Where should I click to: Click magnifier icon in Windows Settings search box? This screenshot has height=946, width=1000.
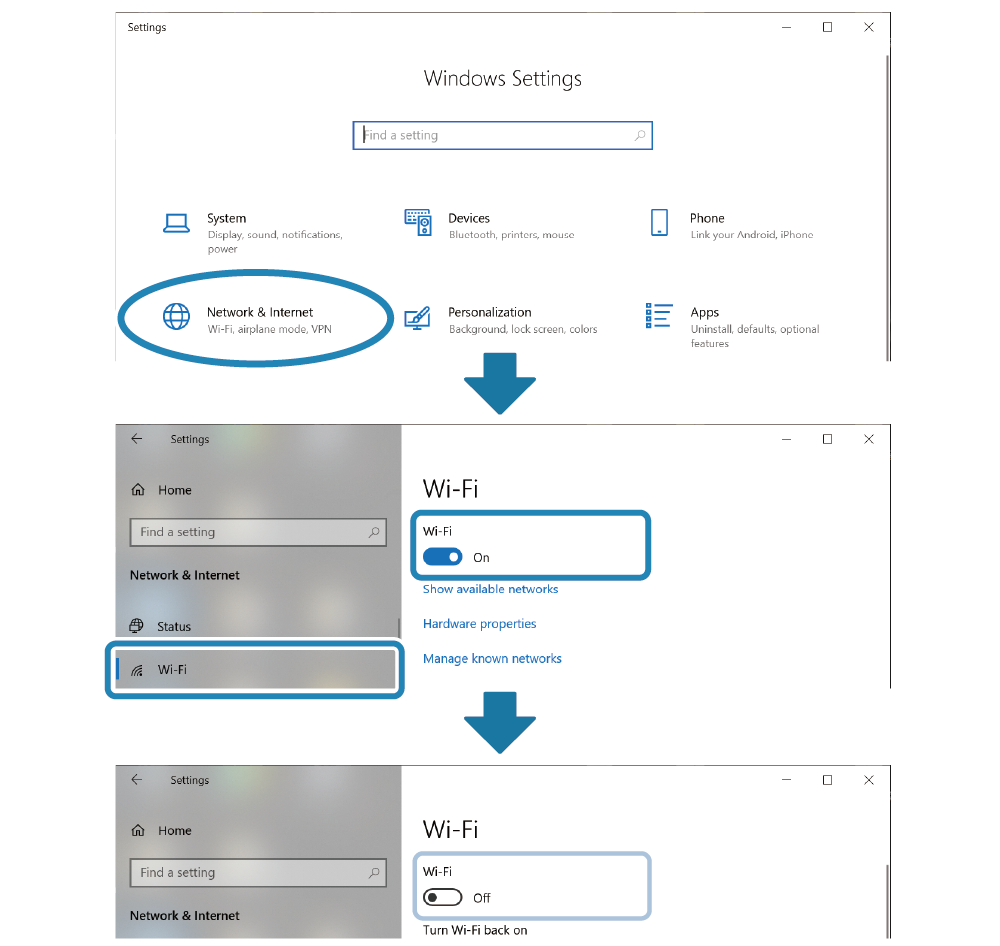[x=640, y=136]
